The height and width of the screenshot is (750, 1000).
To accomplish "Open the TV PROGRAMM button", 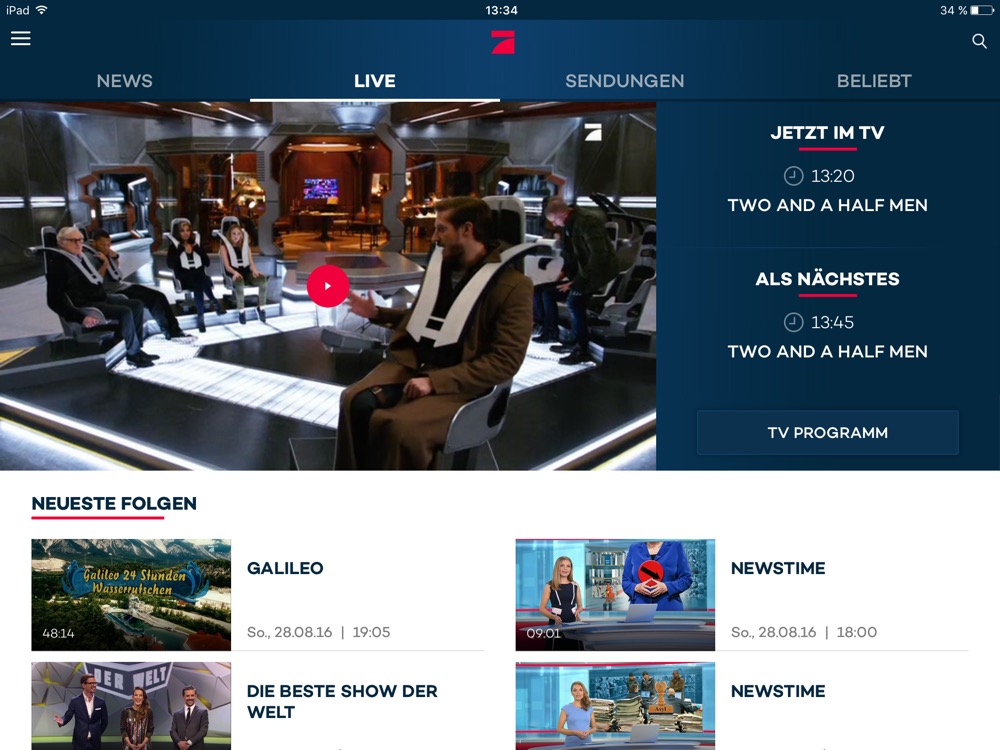I will point(828,432).
